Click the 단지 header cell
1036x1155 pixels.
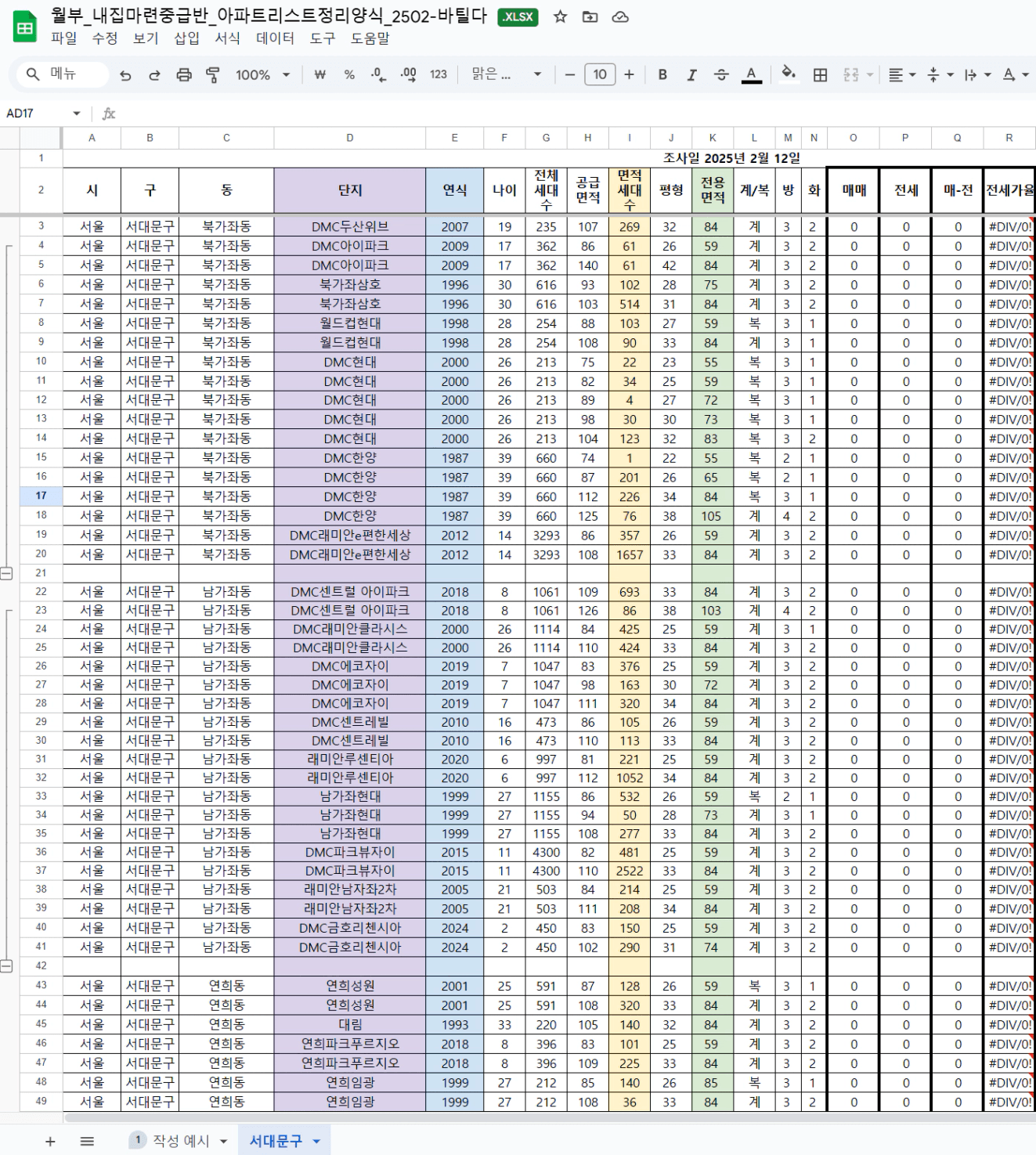[x=350, y=190]
